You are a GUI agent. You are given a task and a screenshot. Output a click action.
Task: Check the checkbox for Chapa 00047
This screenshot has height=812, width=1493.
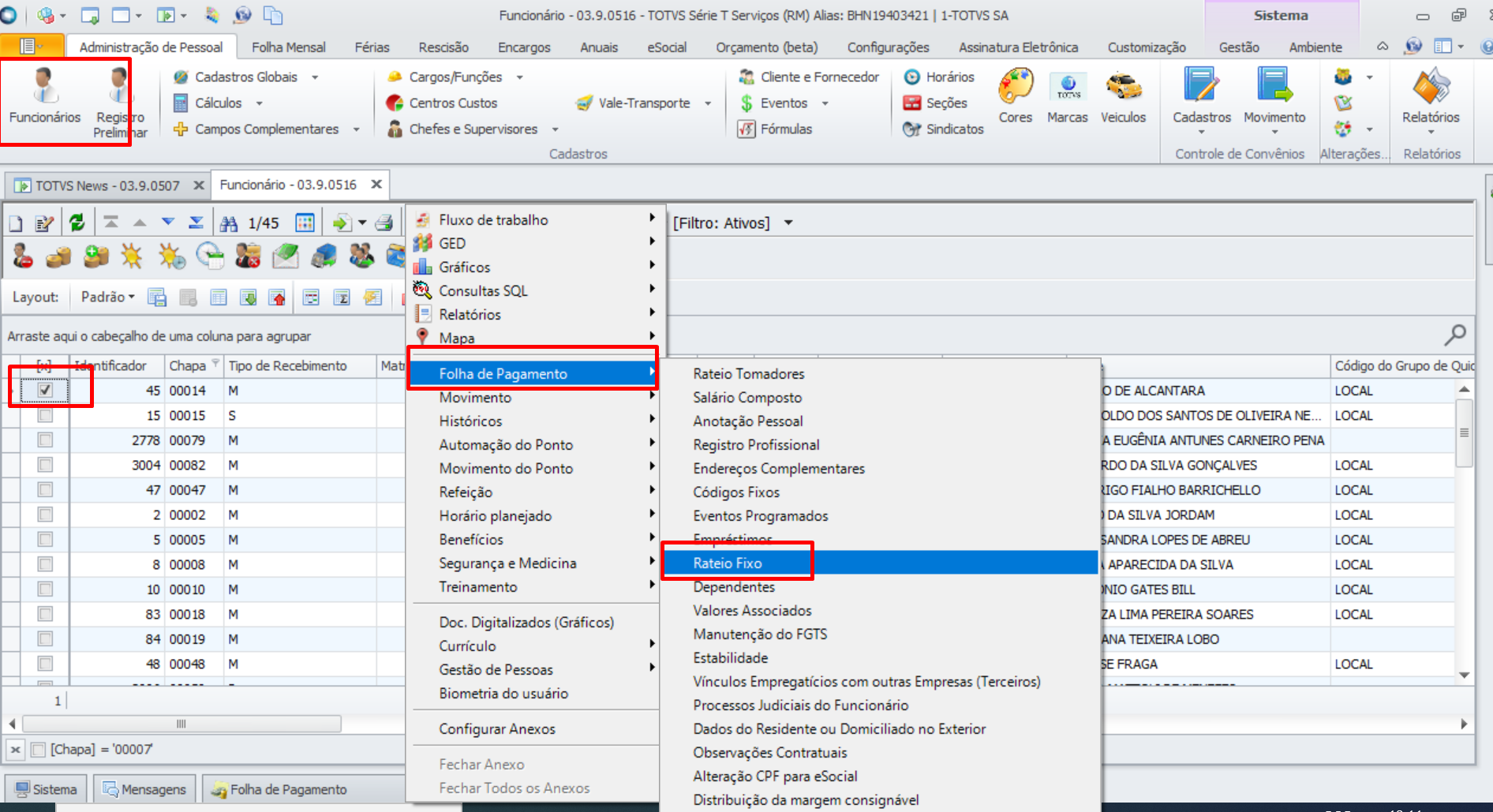click(45, 489)
